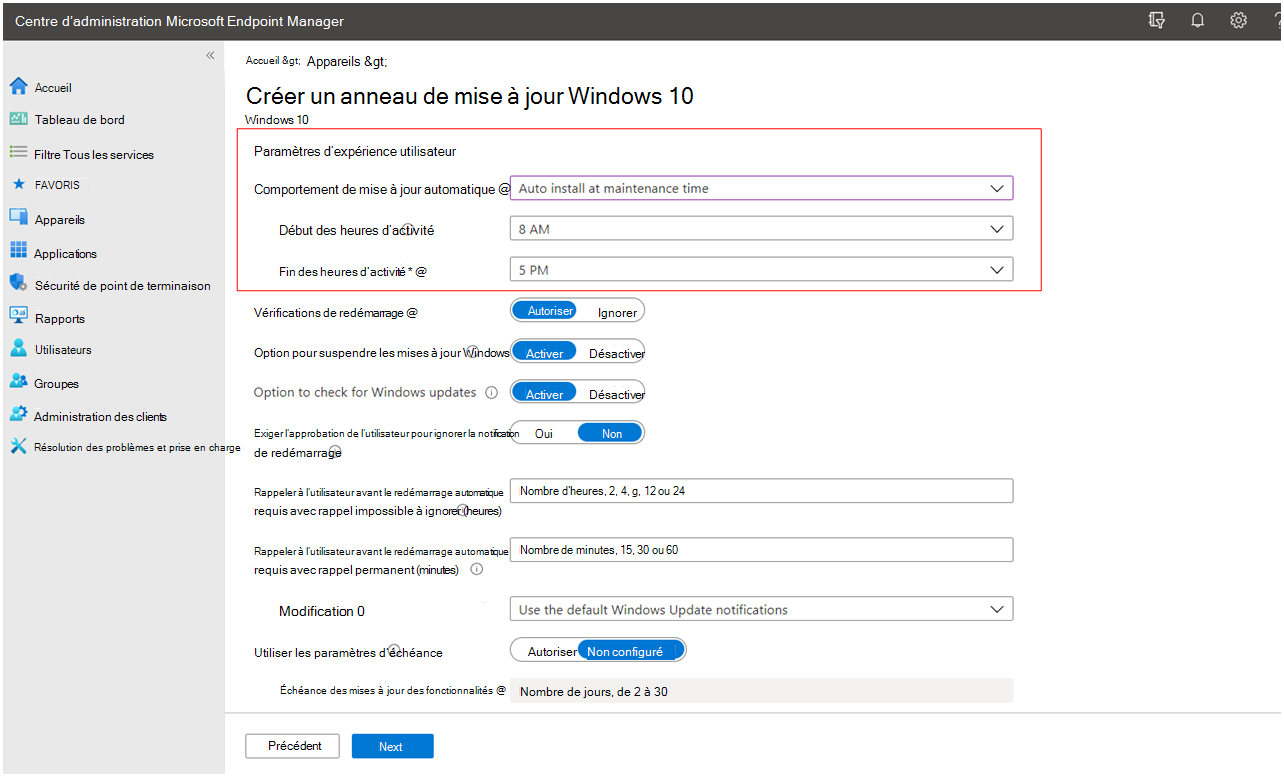The width and height of the screenshot is (1284, 776).
Task: Set Utiliser les paramètres d'échéance to Autoriser
Action: click(x=552, y=651)
